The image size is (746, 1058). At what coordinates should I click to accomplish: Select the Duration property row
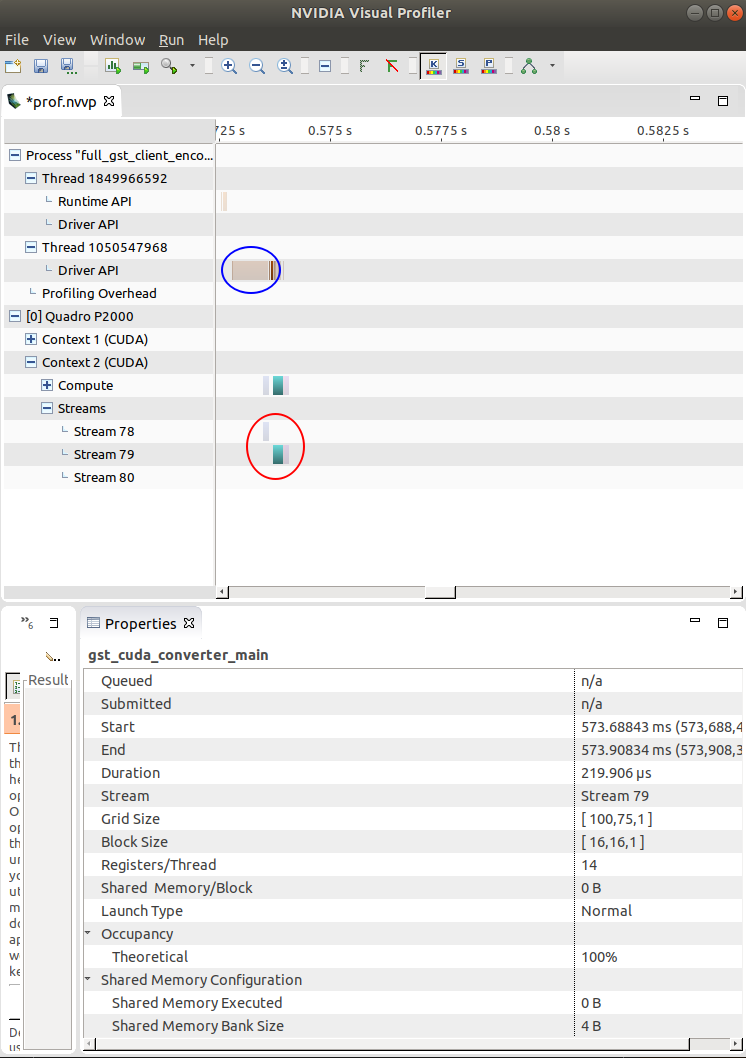coord(413,773)
